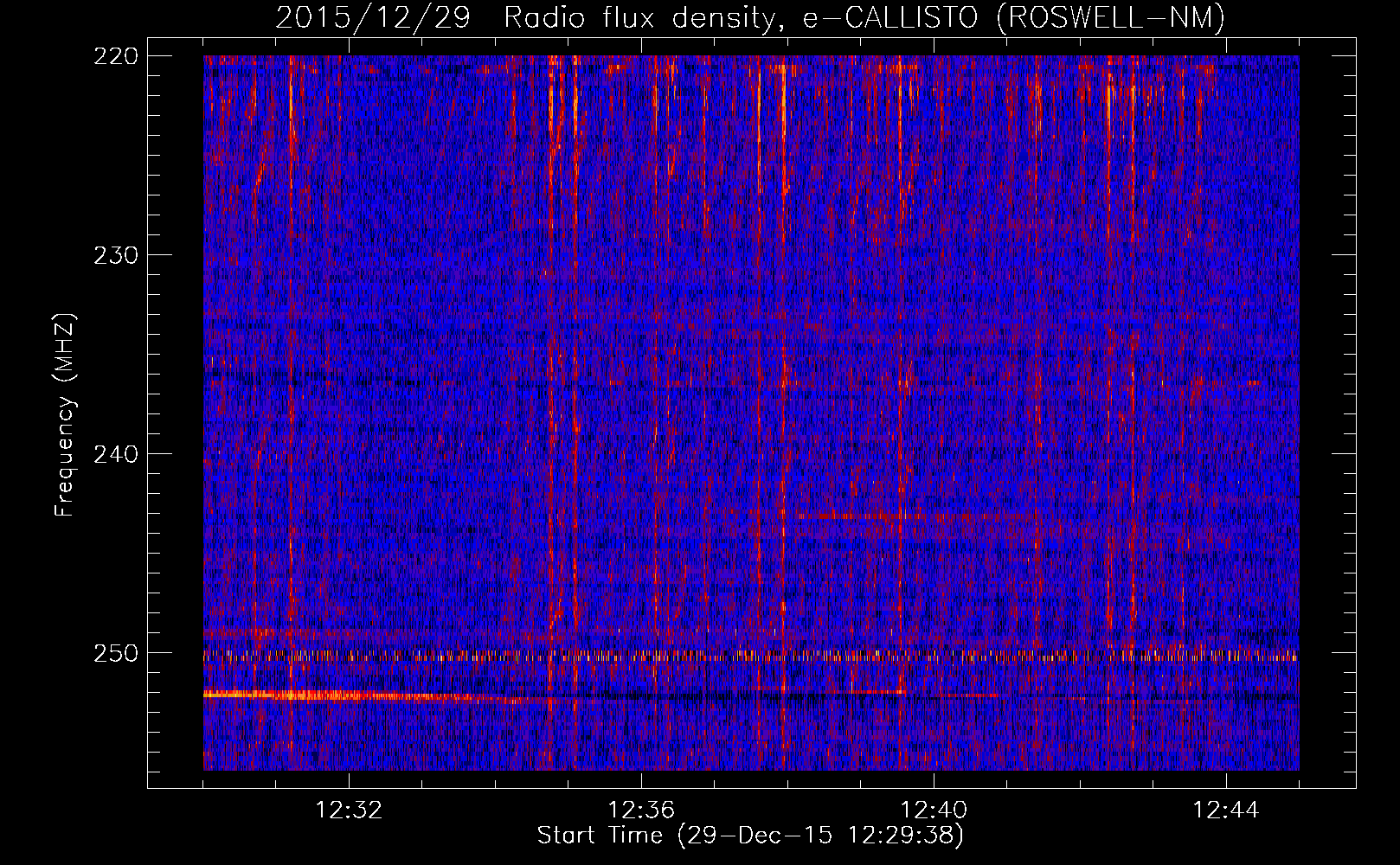The width and height of the screenshot is (1400, 865).
Task: Click the 12:36 time tick label
Action: coord(641,810)
